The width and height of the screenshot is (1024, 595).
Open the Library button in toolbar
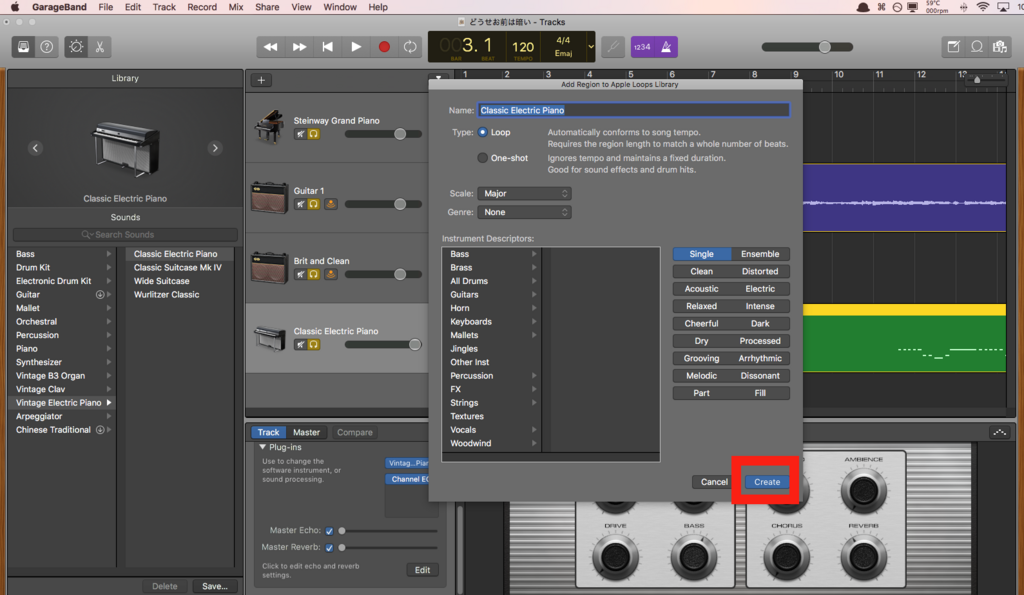click(24, 47)
